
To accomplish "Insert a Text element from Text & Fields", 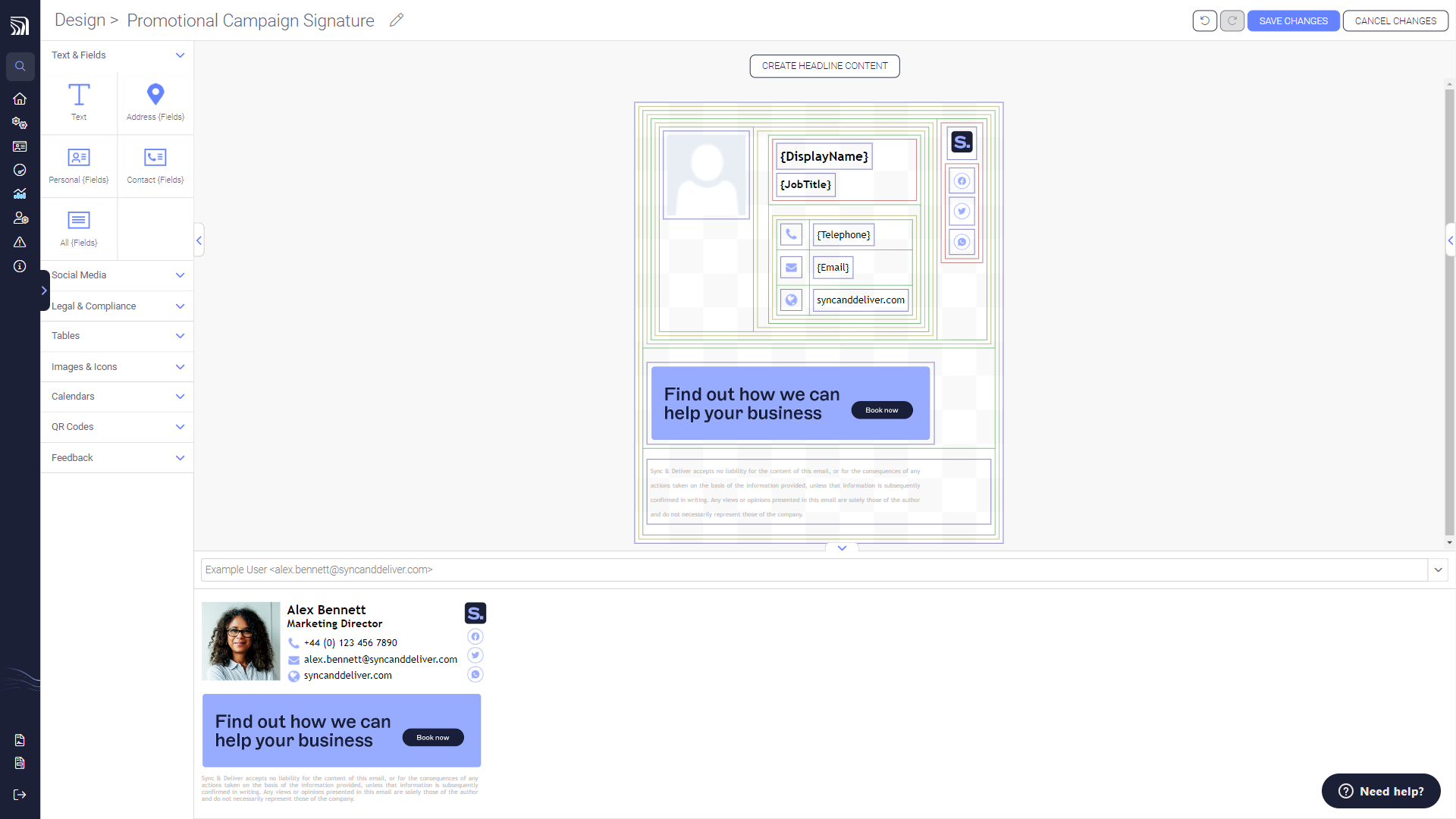I will pos(79,102).
